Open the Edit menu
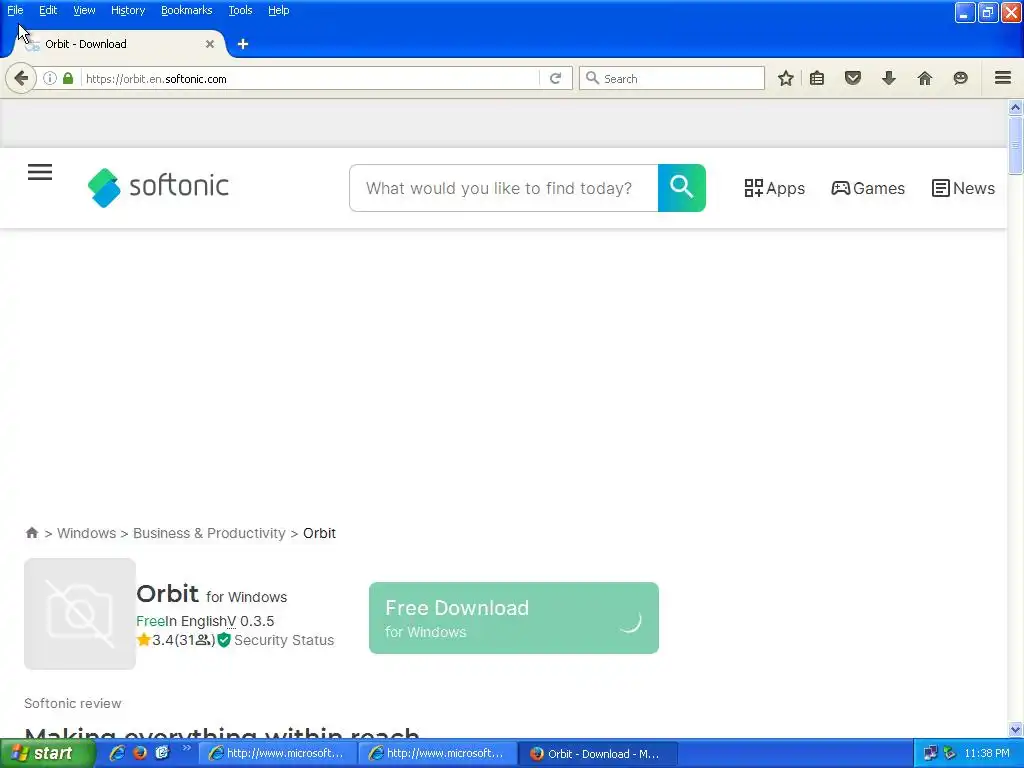This screenshot has width=1024, height=768. (48, 10)
